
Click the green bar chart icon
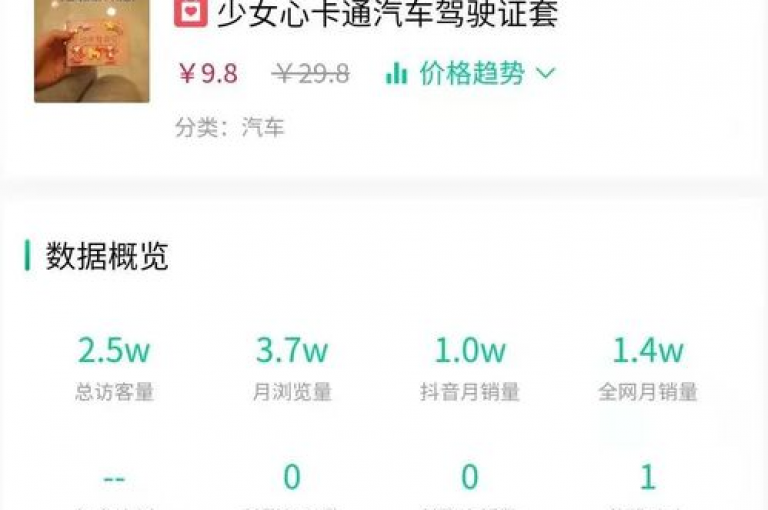(x=396, y=73)
